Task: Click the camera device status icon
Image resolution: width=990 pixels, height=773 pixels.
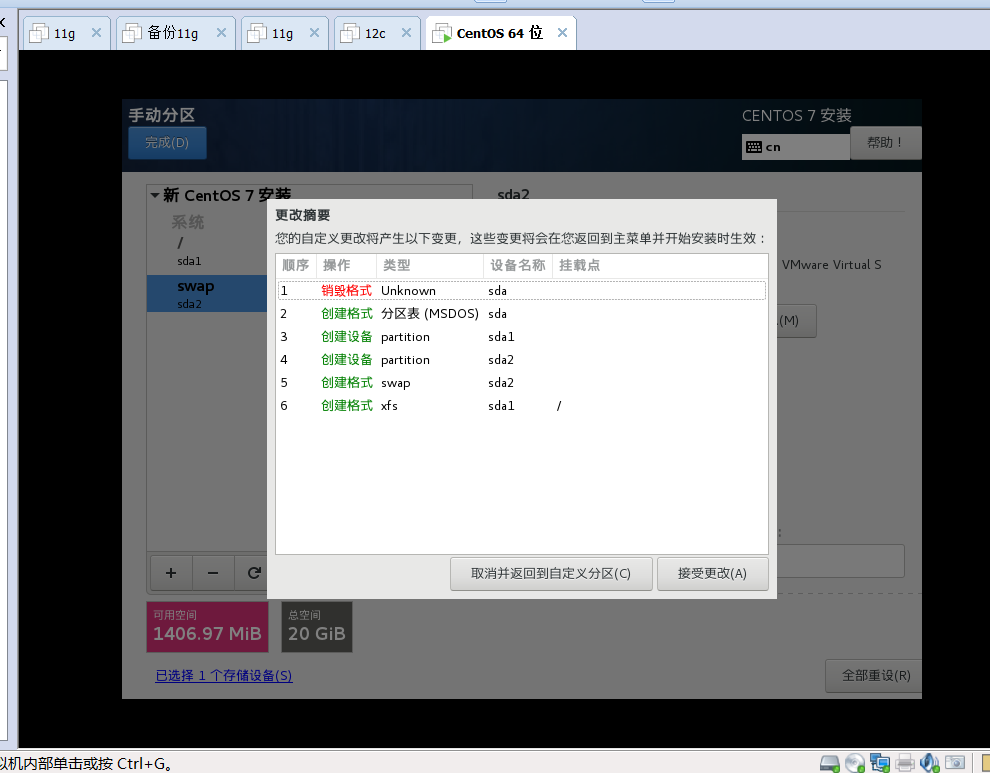Action: tap(955, 763)
